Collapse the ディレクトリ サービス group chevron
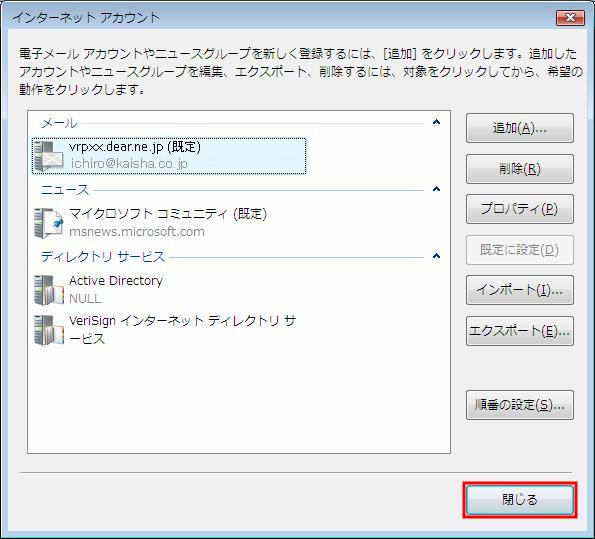Viewport: 595px width, 539px height. (436, 256)
